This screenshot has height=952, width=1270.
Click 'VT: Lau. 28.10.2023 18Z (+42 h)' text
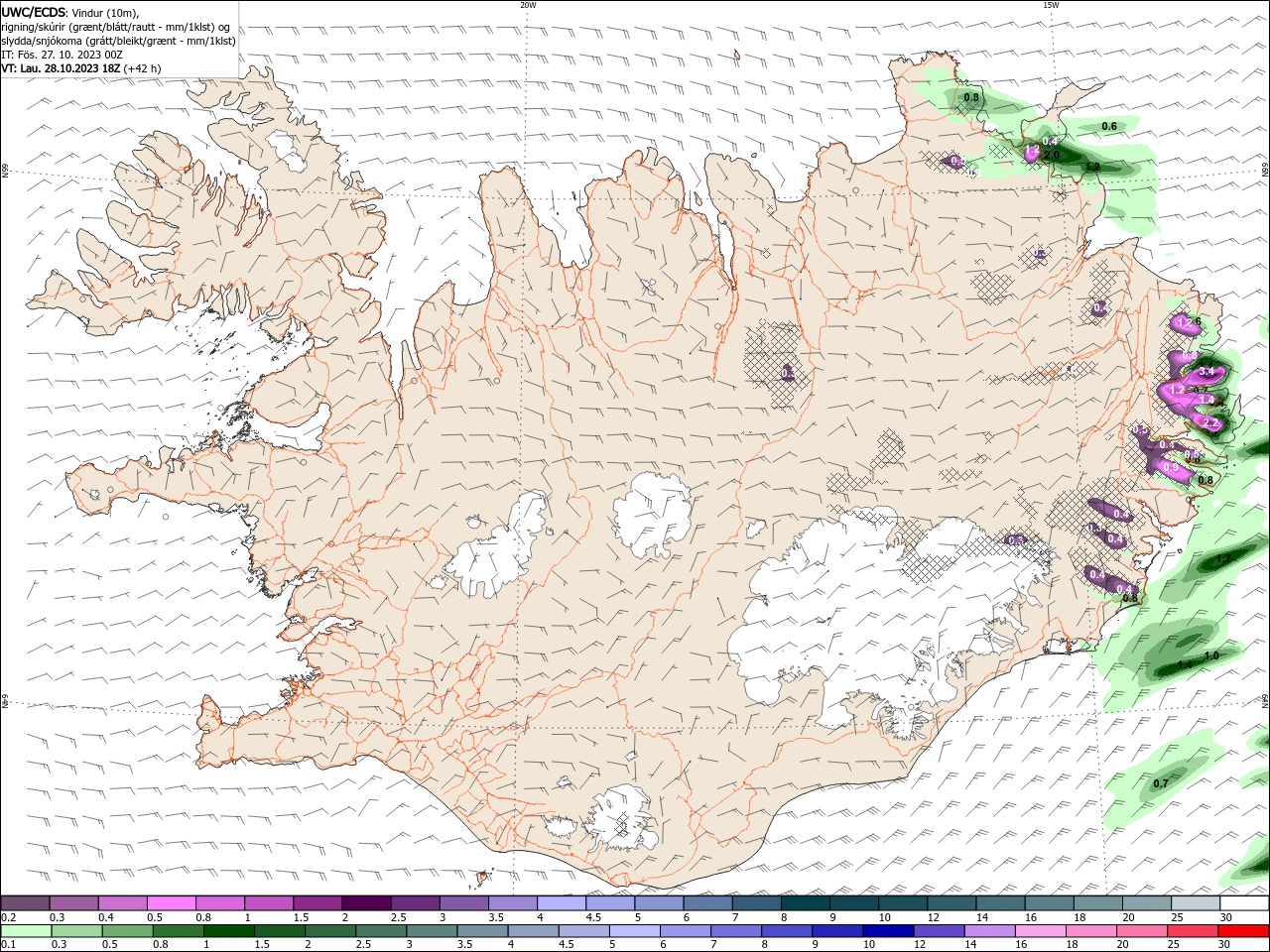(81, 68)
